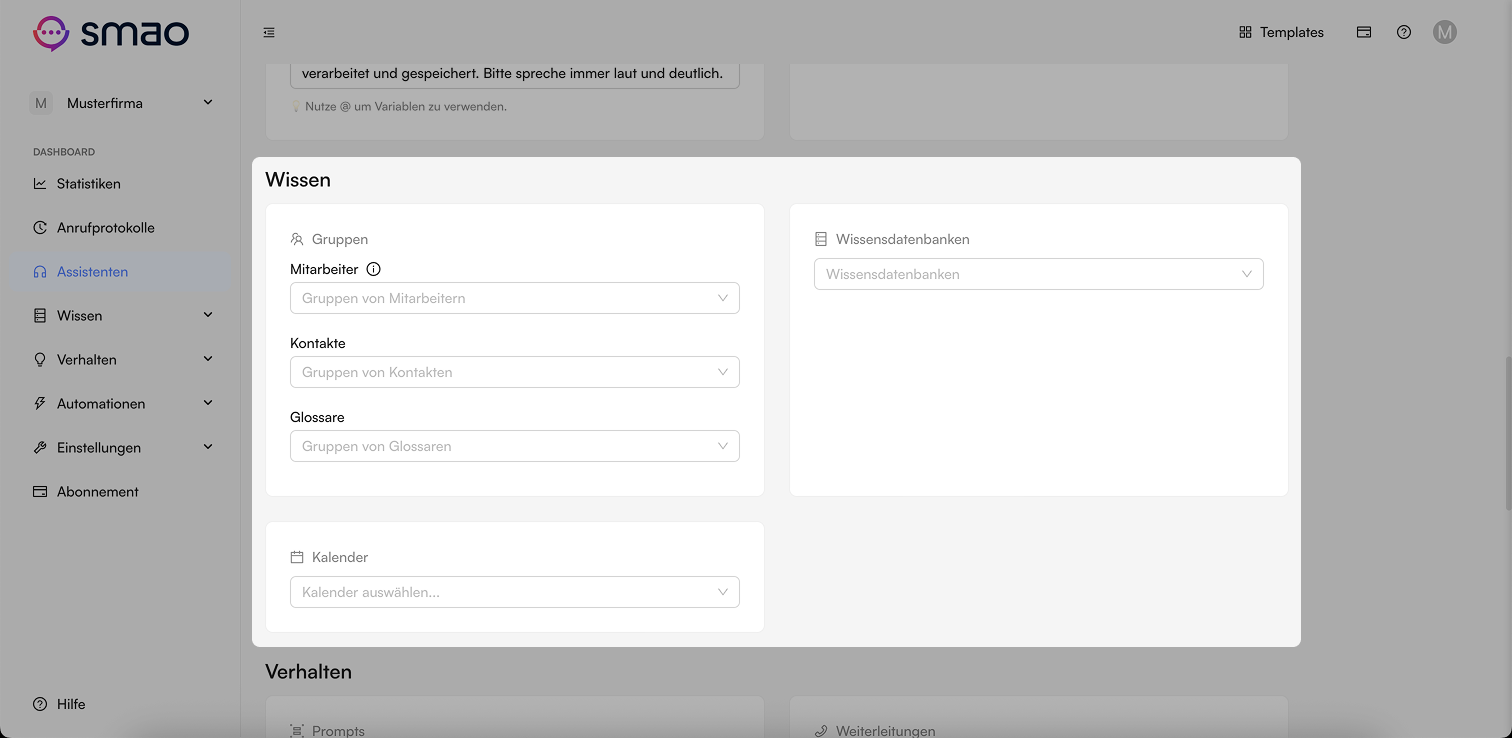Click the Assistenten headset icon
This screenshot has width=1512, height=738.
tap(40, 272)
